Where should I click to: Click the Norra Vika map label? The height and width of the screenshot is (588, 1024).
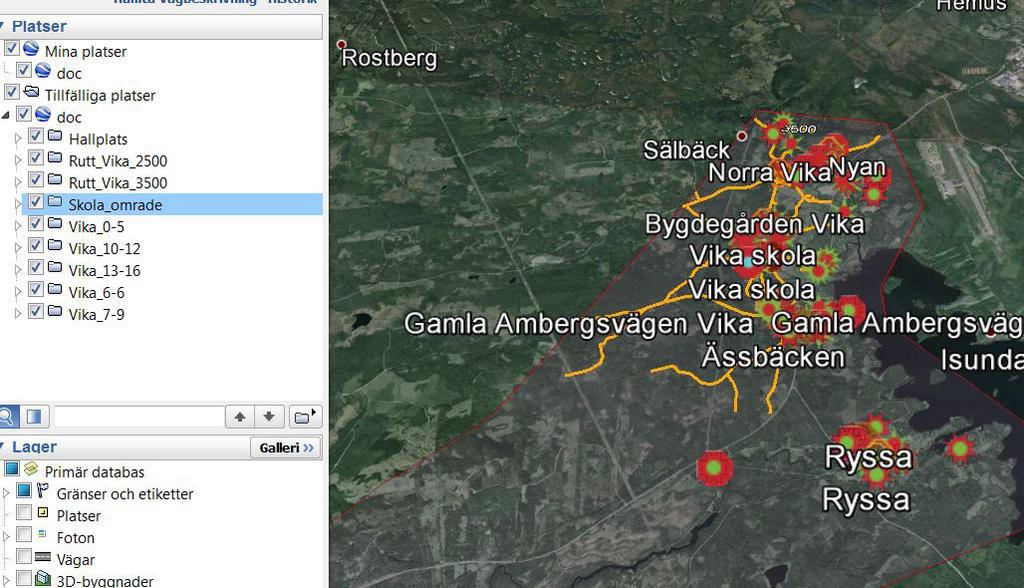[769, 172]
